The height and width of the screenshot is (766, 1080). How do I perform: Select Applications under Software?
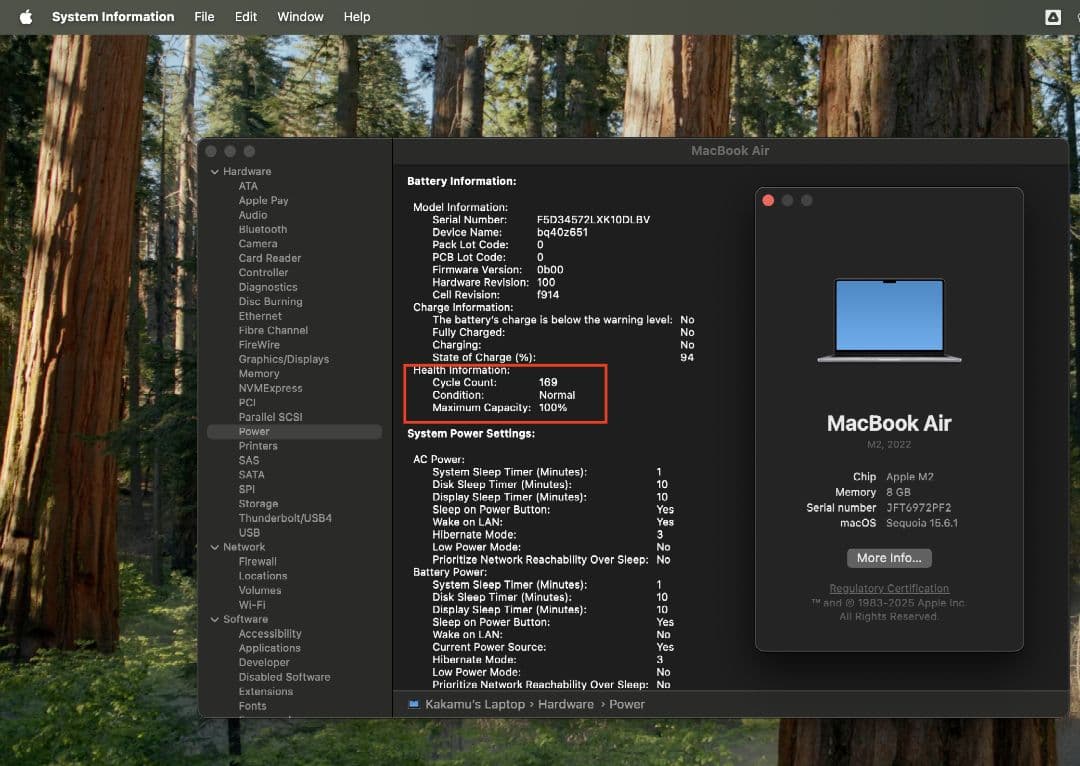[269, 648]
